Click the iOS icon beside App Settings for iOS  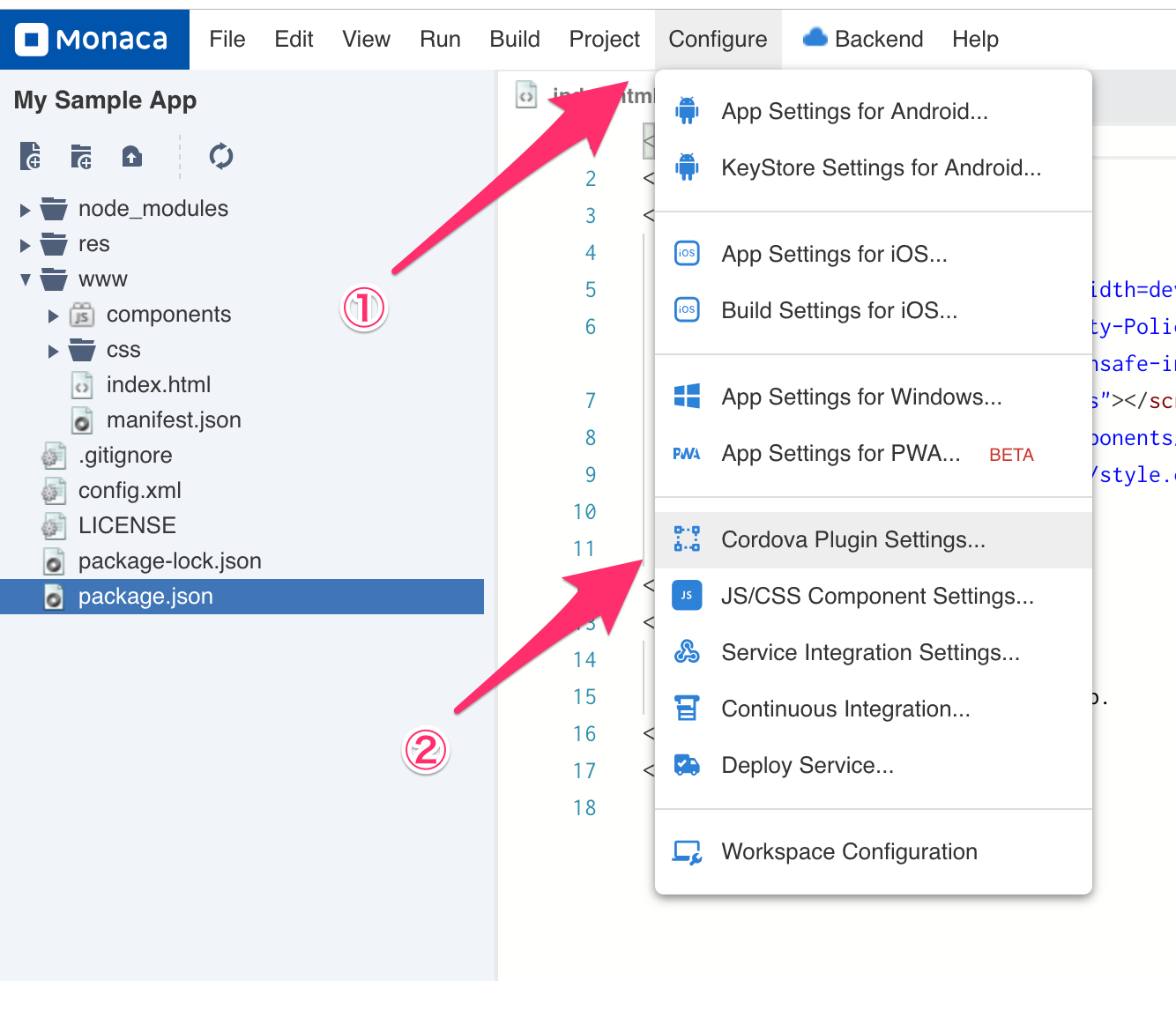pyautogui.click(x=687, y=254)
